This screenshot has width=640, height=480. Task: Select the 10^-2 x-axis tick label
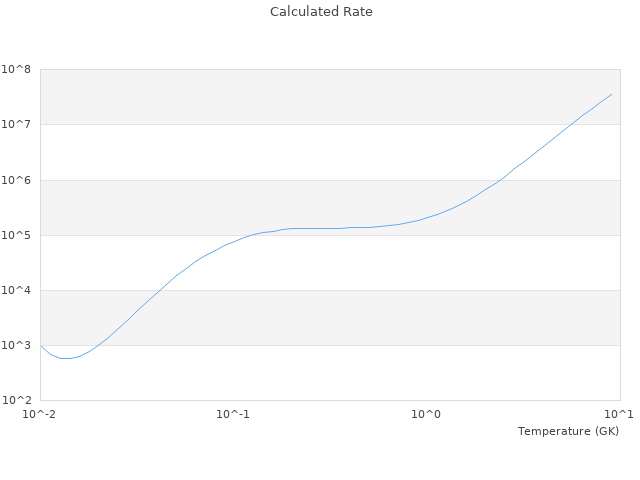(40, 414)
